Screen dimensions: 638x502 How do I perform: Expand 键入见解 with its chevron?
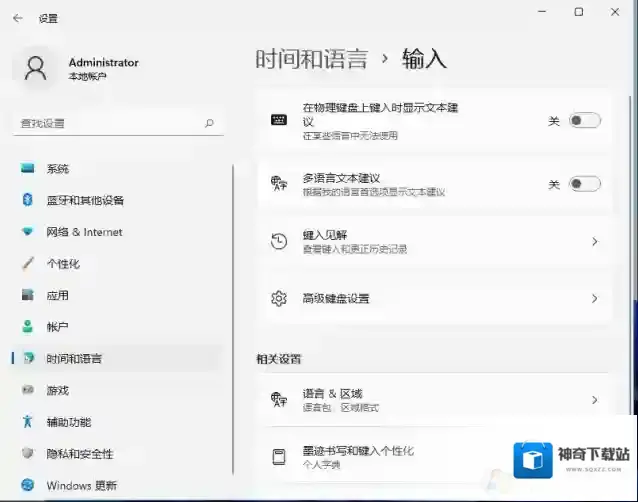[x=594, y=242]
